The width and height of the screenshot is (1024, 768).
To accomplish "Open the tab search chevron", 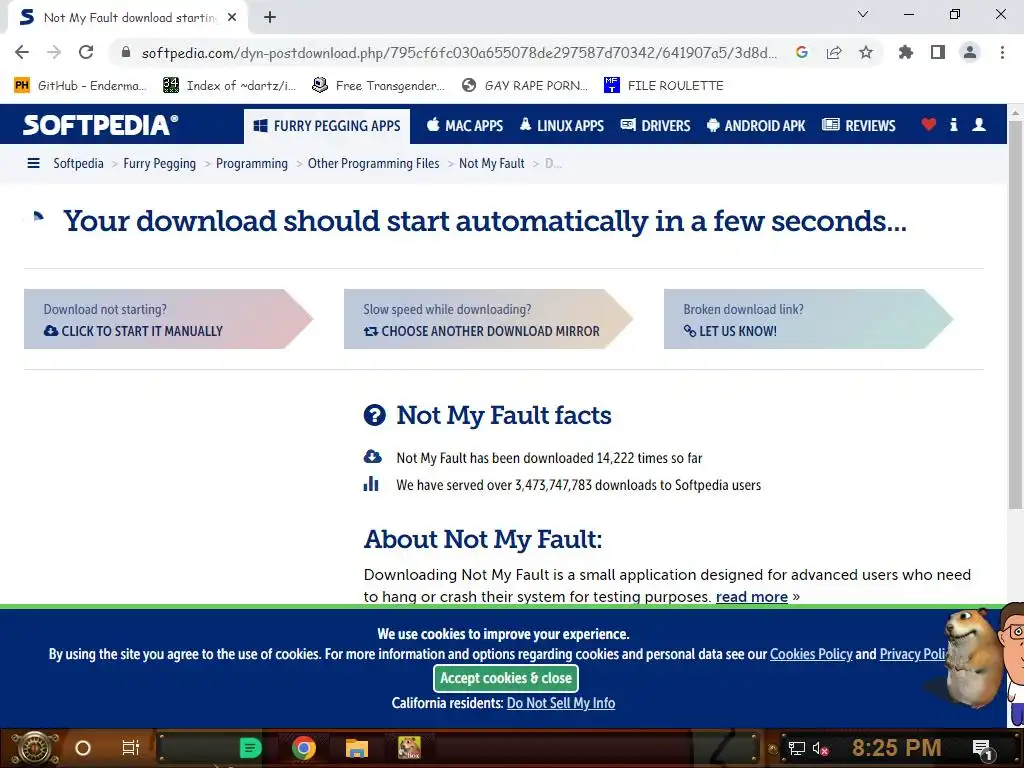I will 863,14.
